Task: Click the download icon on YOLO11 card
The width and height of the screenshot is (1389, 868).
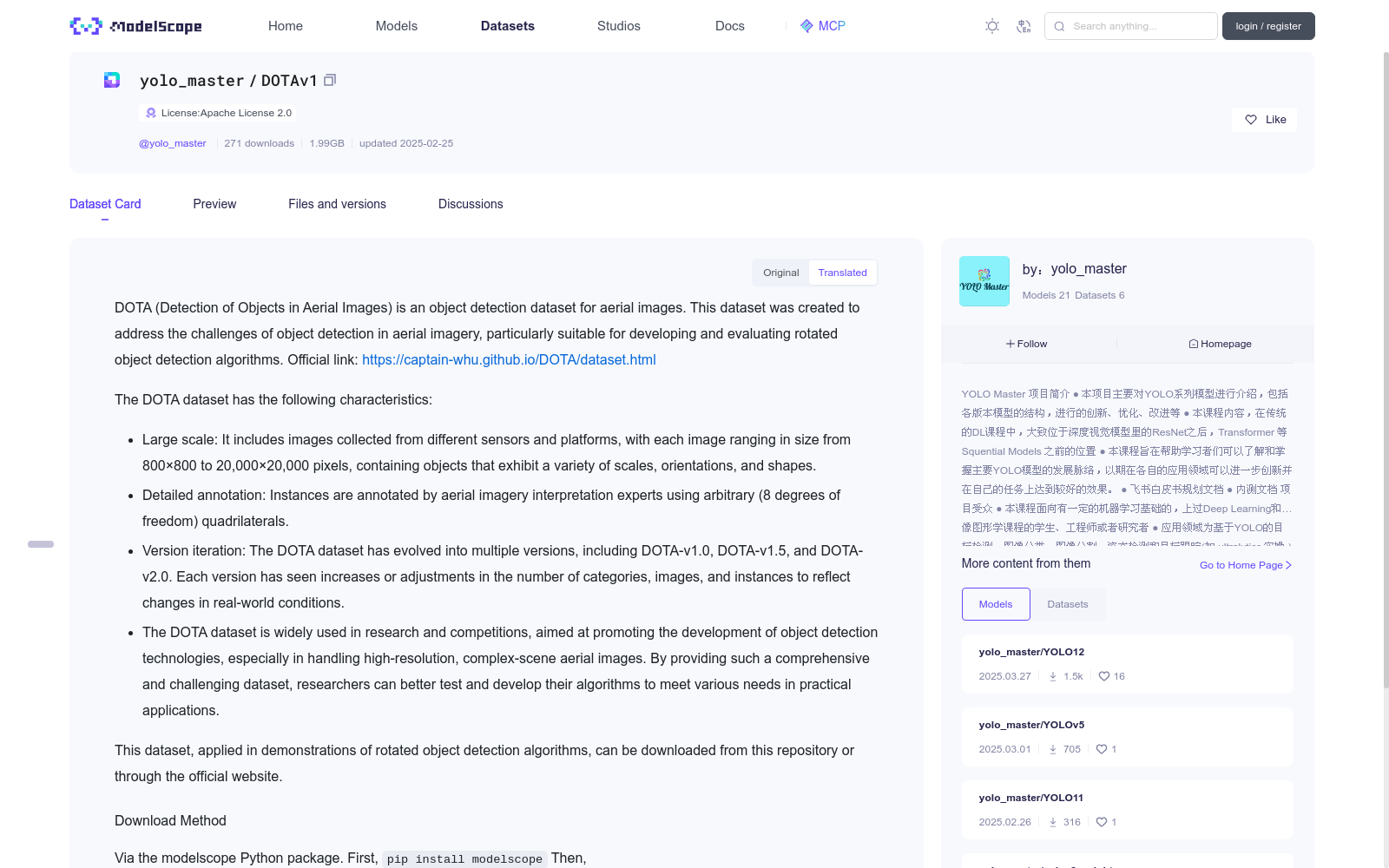Action: click(1053, 822)
